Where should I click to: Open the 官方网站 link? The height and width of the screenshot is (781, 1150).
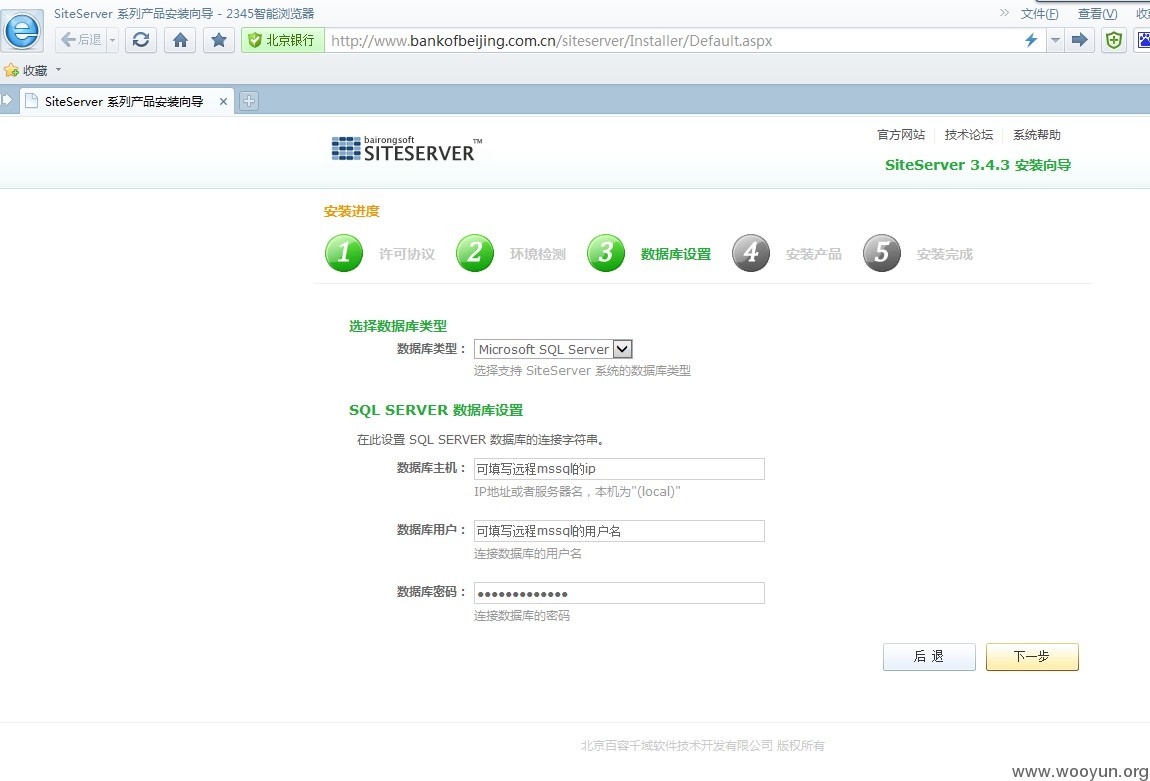pyautogui.click(x=901, y=135)
